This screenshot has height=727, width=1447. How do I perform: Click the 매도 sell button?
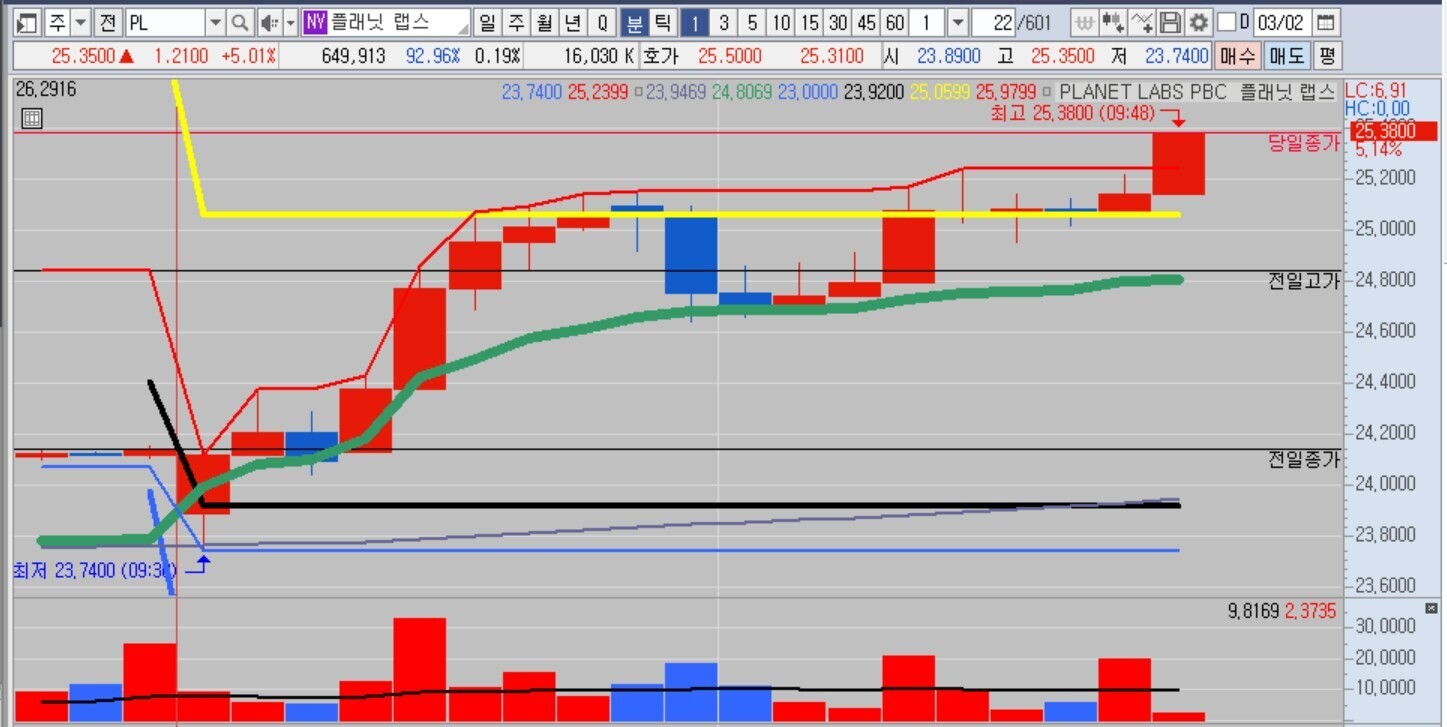[x=1285, y=55]
